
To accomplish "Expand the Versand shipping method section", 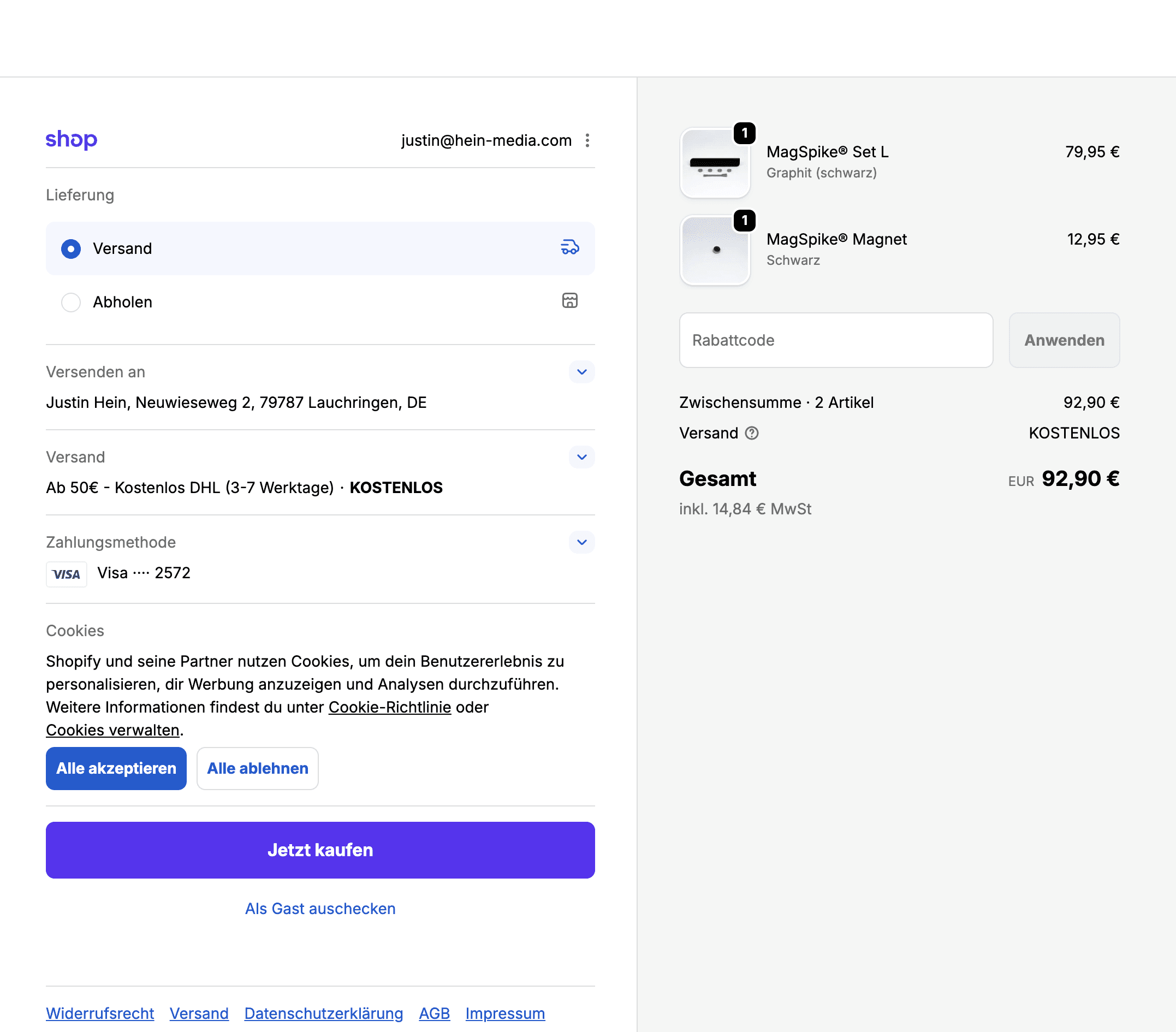I will coord(581,457).
